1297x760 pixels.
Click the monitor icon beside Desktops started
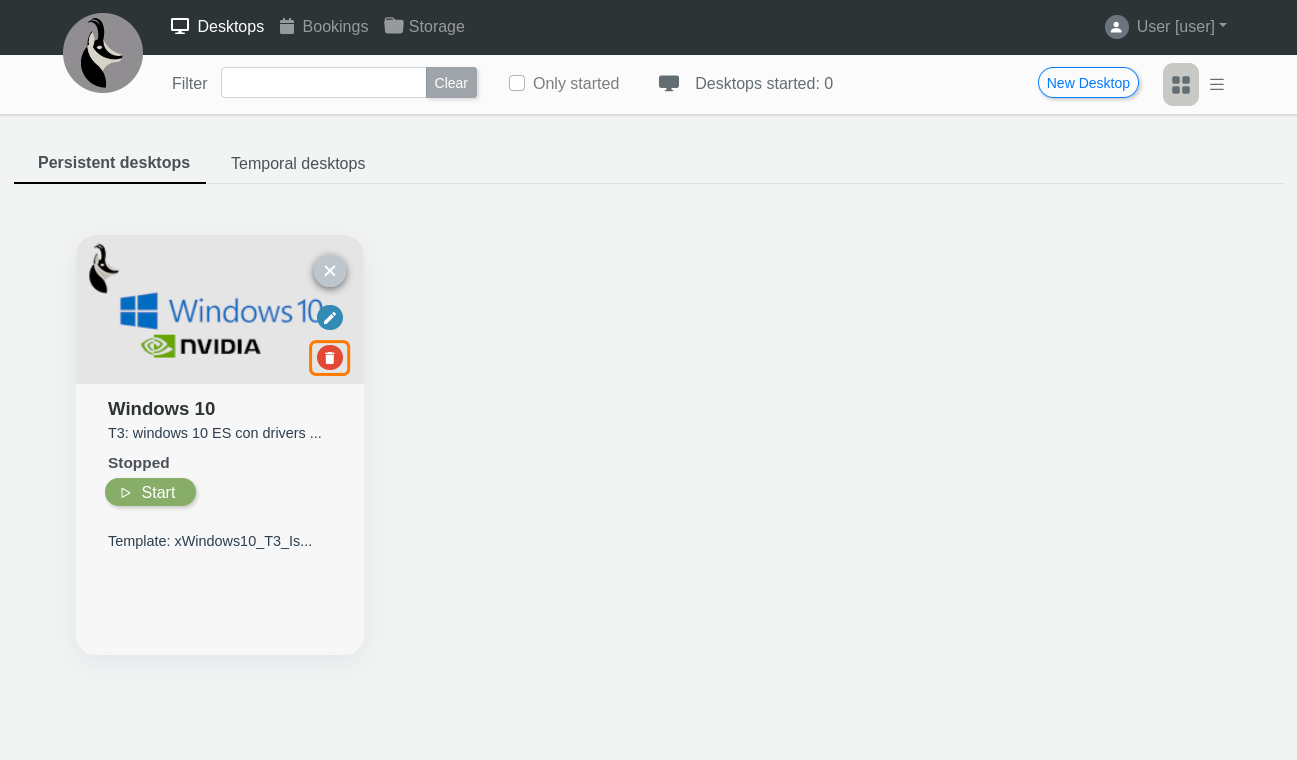click(x=669, y=83)
